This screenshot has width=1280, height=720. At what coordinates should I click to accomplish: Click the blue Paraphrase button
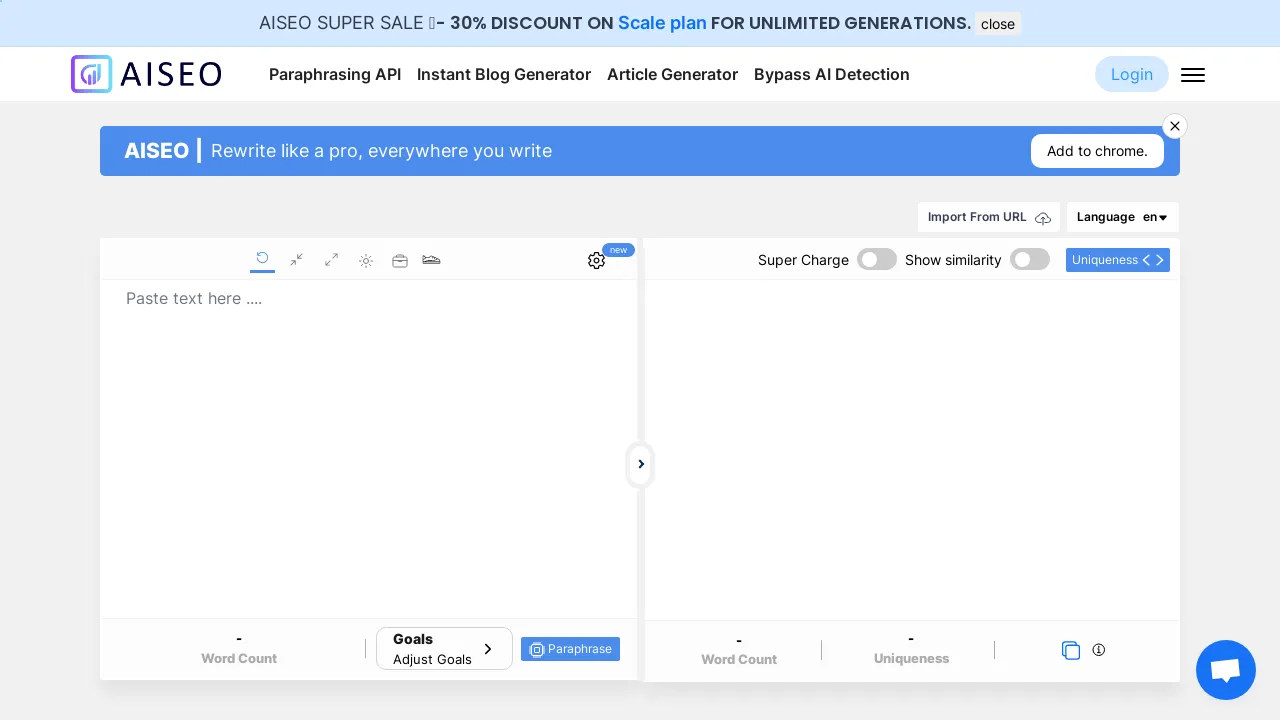point(570,649)
